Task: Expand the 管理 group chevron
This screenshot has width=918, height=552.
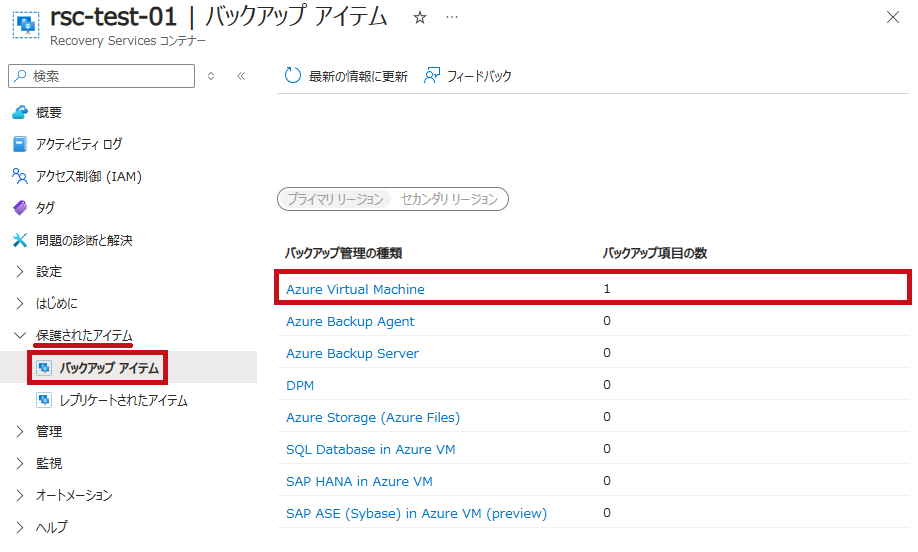Action: 20,431
